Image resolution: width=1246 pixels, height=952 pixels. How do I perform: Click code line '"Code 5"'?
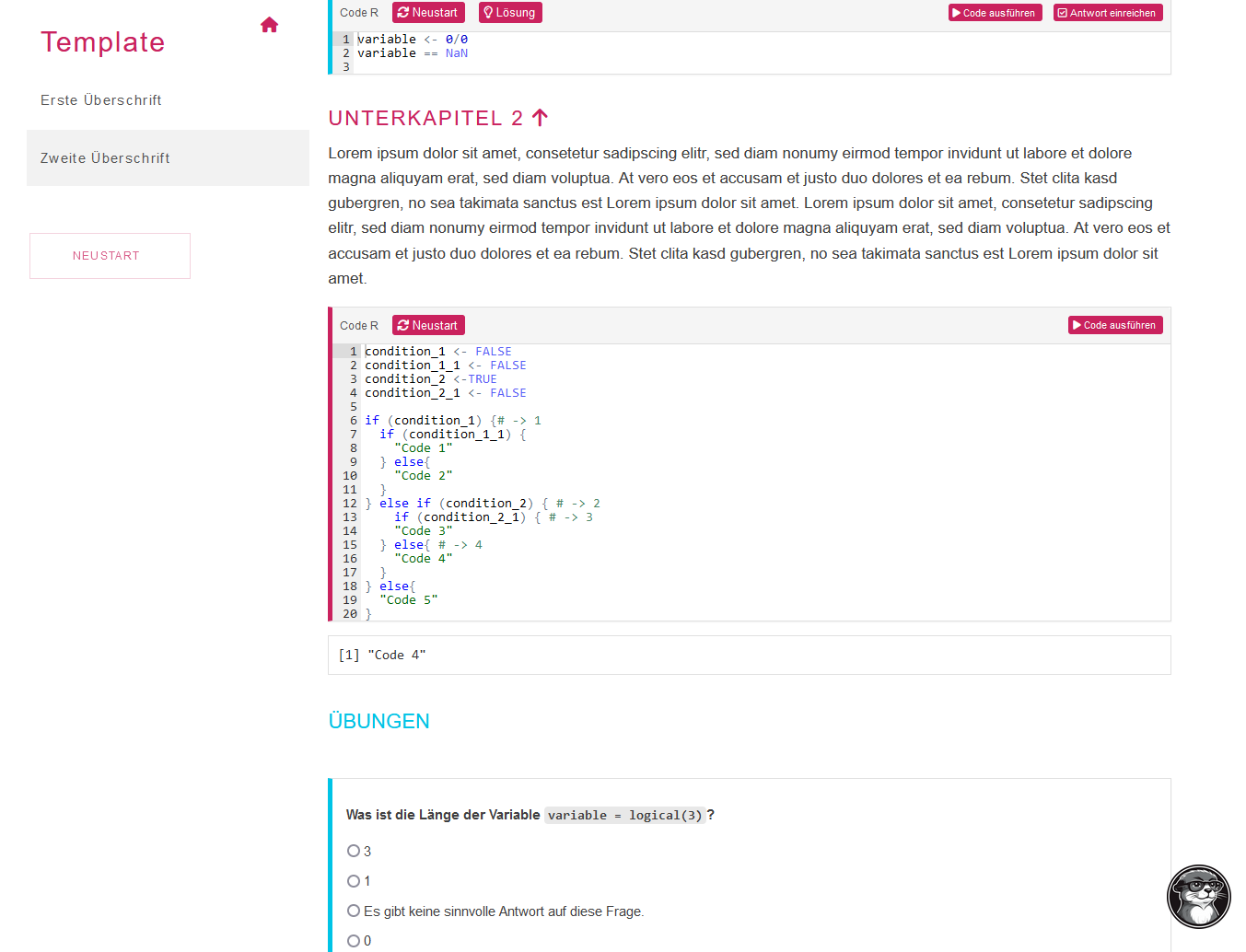pyautogui.click(x=408, y=600)
